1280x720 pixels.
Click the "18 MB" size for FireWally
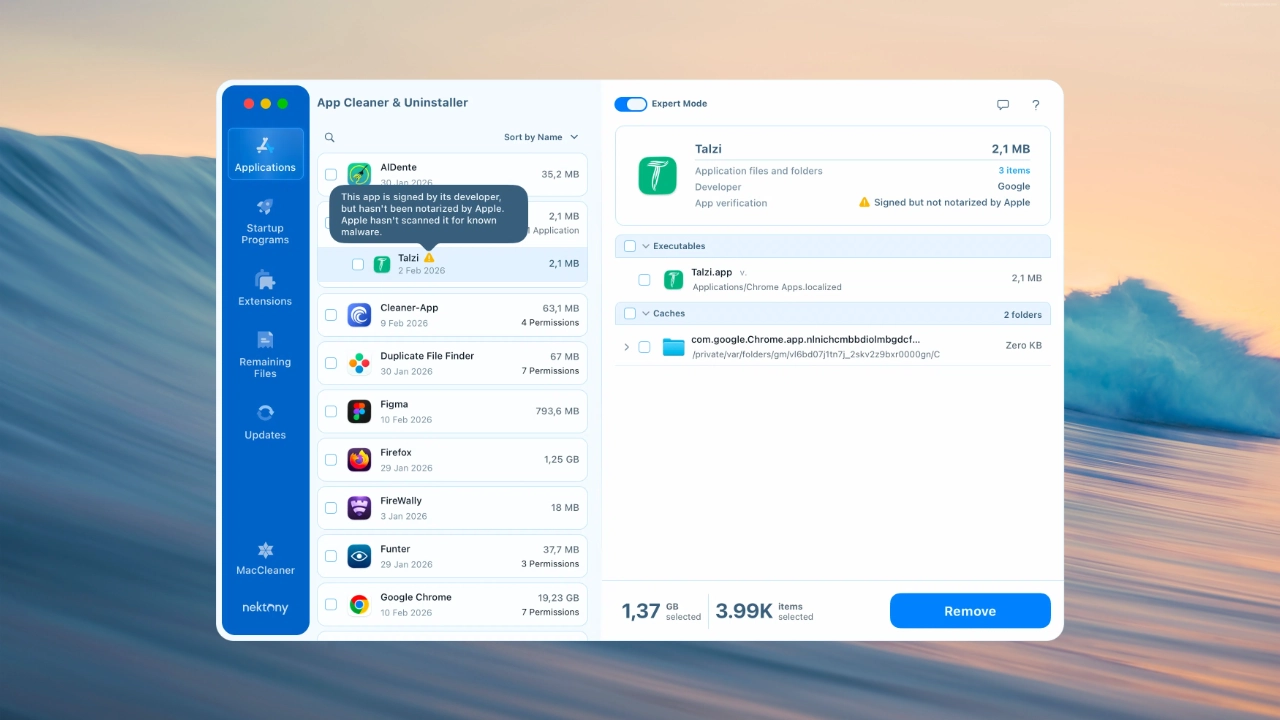(x=565, y=508)
